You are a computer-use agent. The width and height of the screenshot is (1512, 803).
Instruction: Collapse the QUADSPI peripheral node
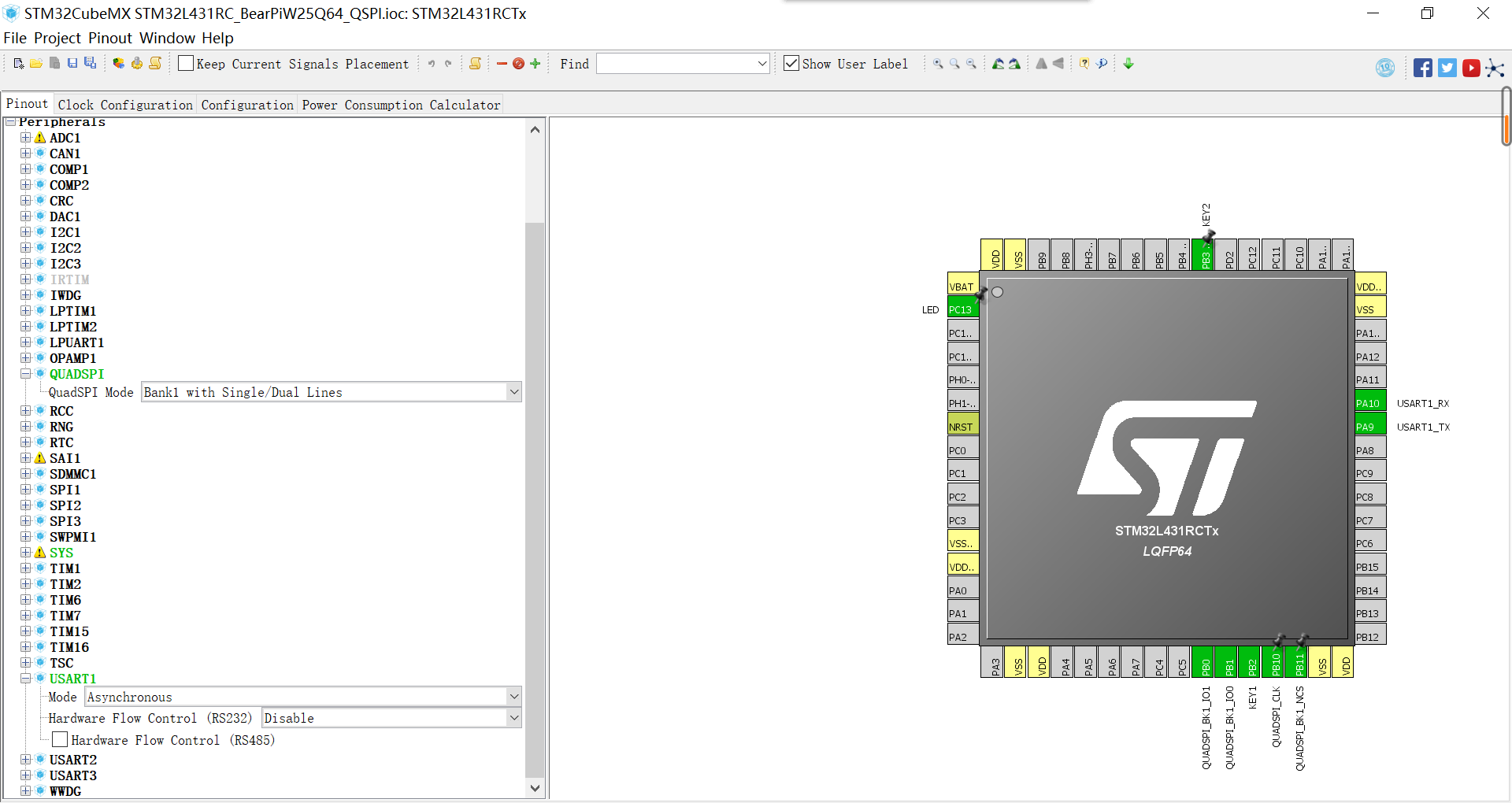point(26,374)
